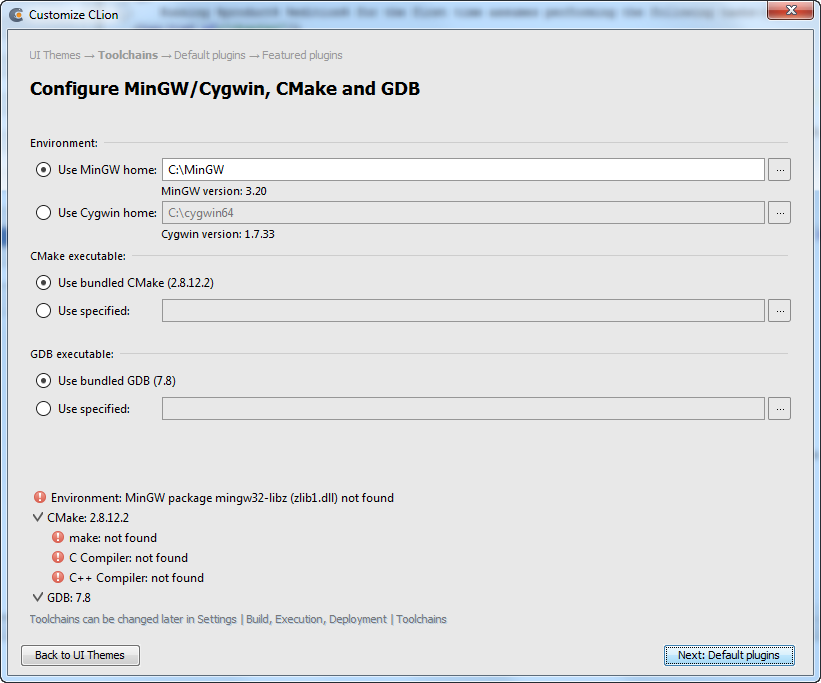Choose Use bundled GDB (7.8) option
821x683 pixels.
(x=43, y=381)
